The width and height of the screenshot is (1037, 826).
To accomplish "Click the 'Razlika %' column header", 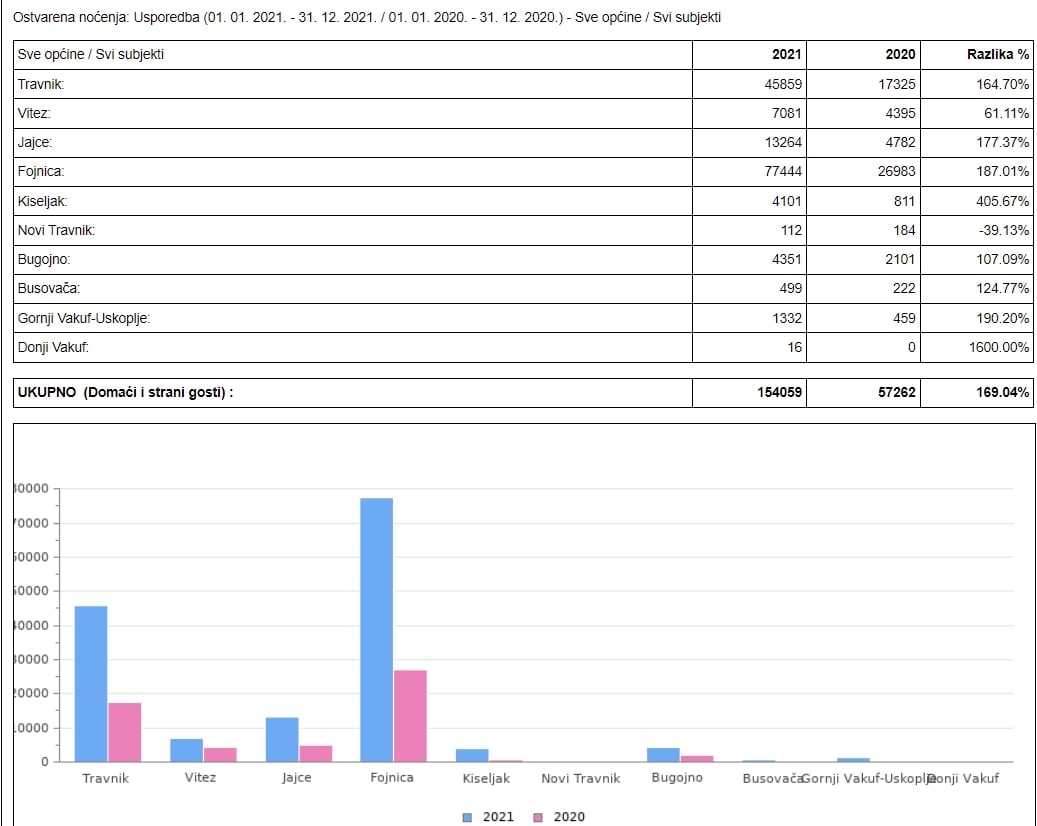I will point(996,55).
